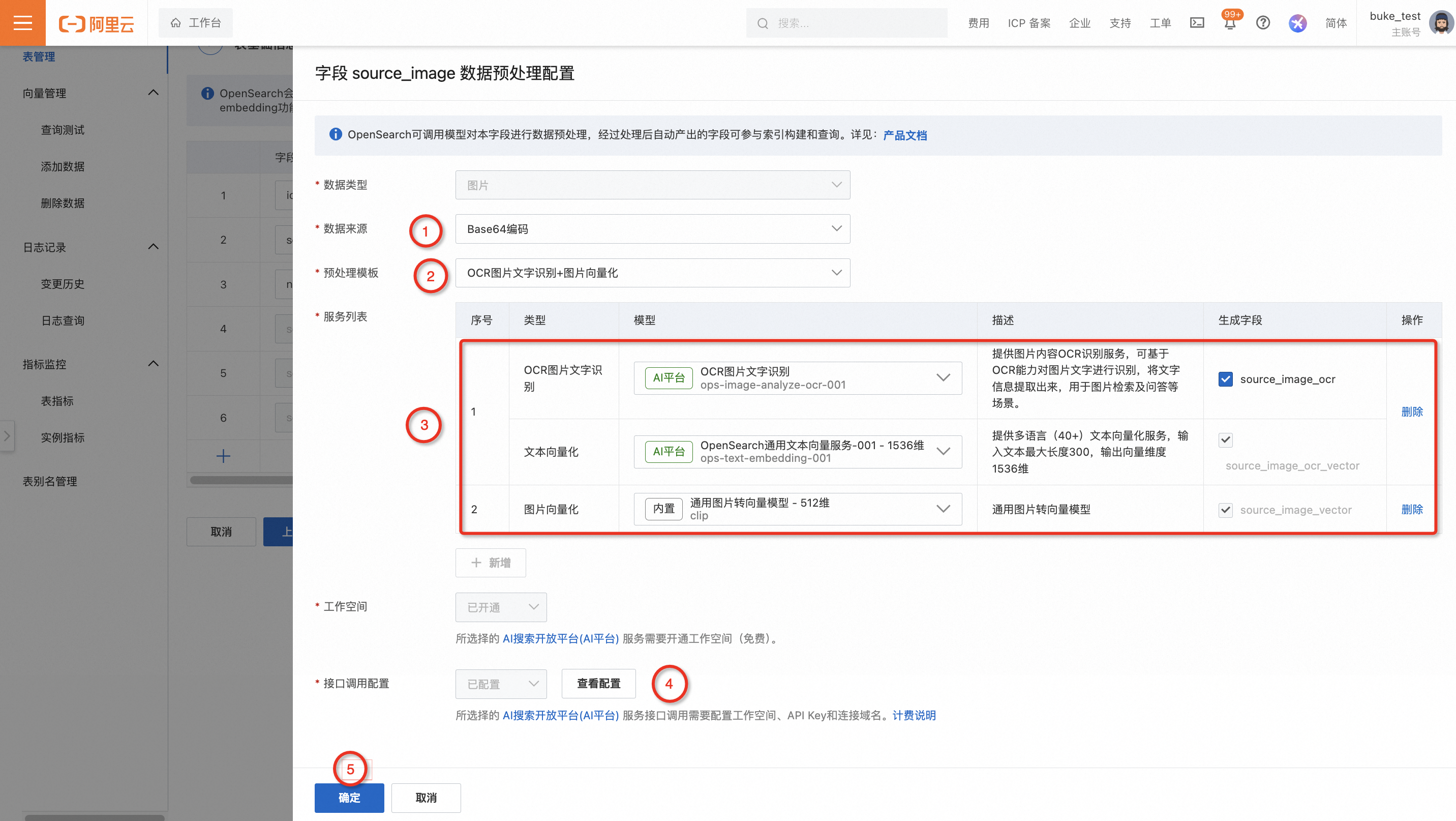Click the buke_test user avatar
Screen dimensions: 1456x821
pos(1441,22)
